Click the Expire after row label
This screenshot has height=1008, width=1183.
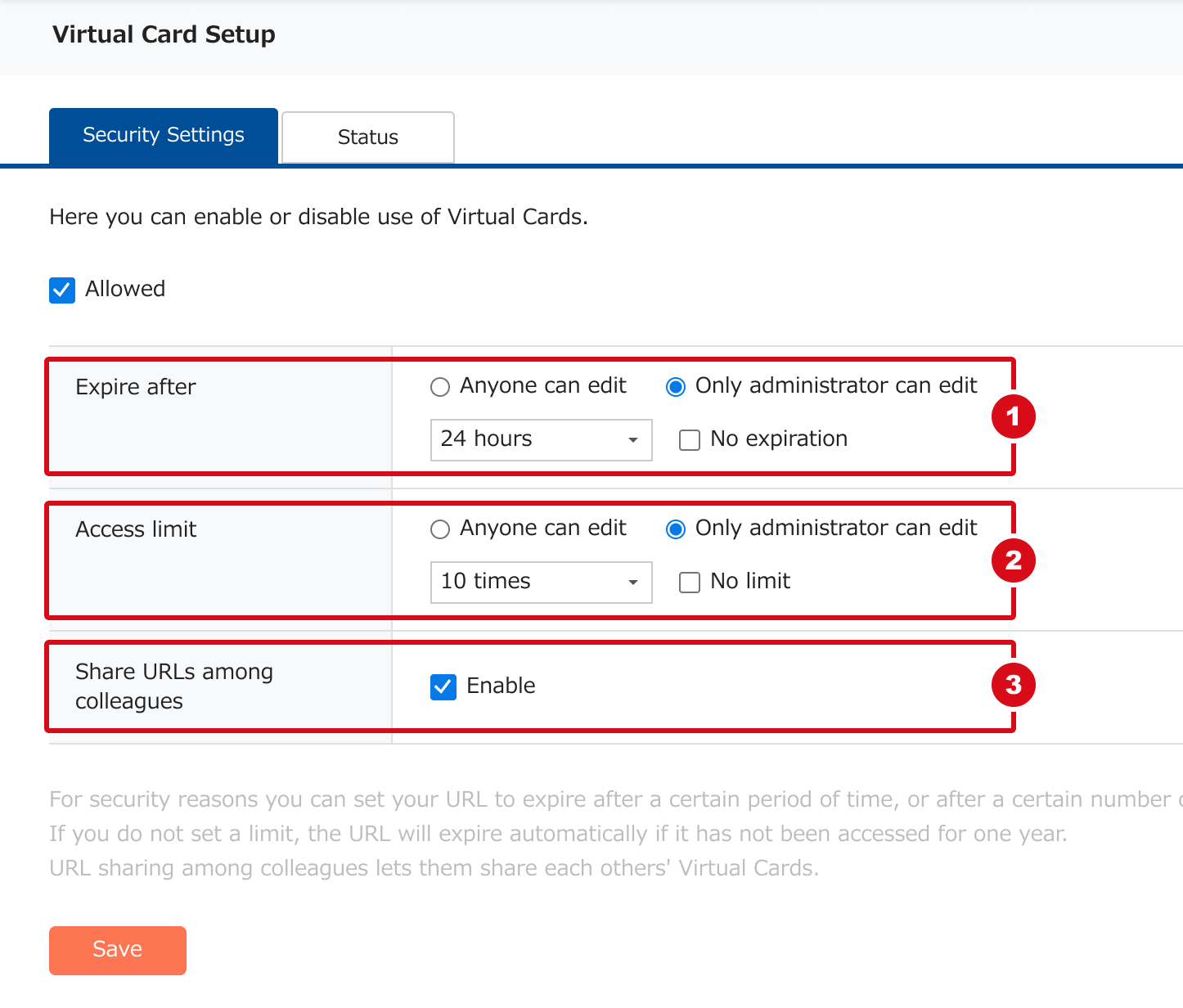pyautogui.click(x=136, y=387)
